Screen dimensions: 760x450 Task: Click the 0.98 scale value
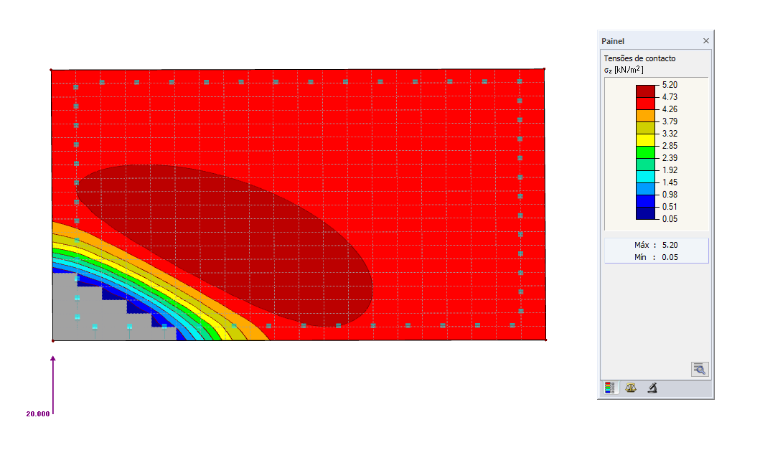click(x=670, y=195)
